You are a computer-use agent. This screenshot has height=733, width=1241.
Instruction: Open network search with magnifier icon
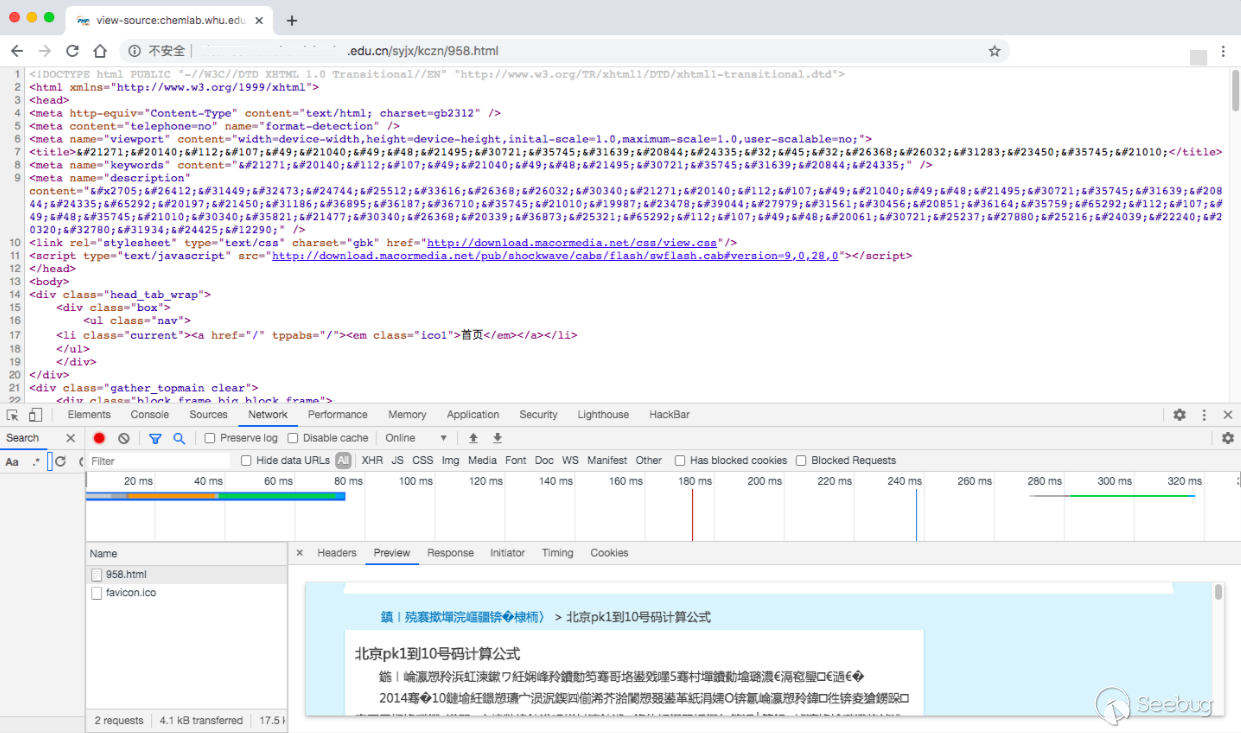click(179, 438)
